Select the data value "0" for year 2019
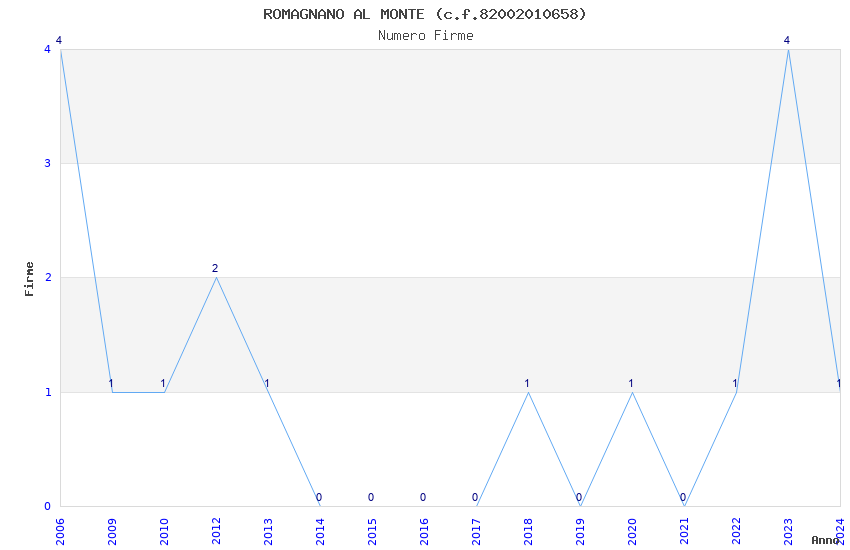Viewport: 850px width, 550px height. (579, 497)
